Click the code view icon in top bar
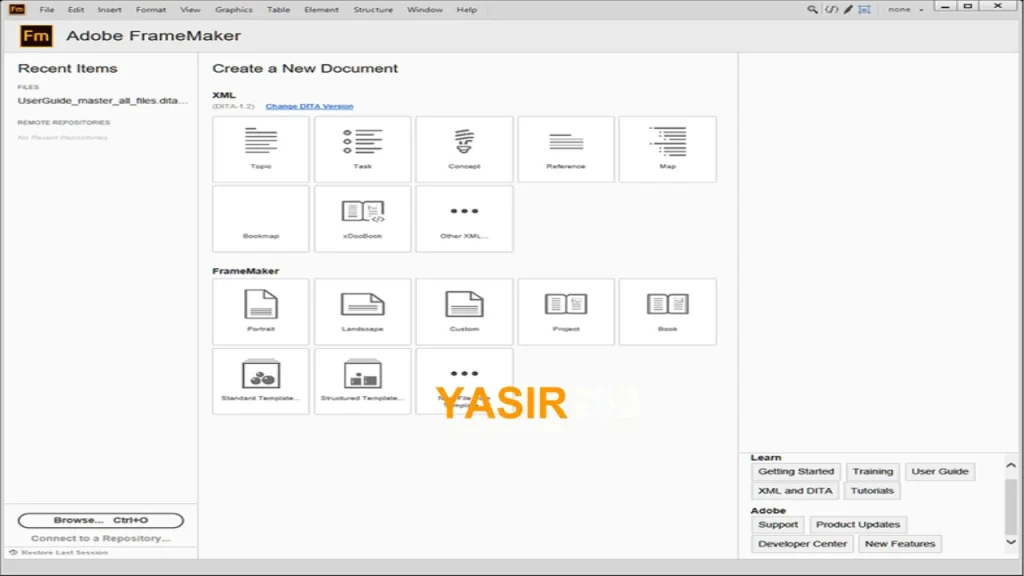Image resolution: width=1024 pixels, height=576 pixels. click(831, 10)
